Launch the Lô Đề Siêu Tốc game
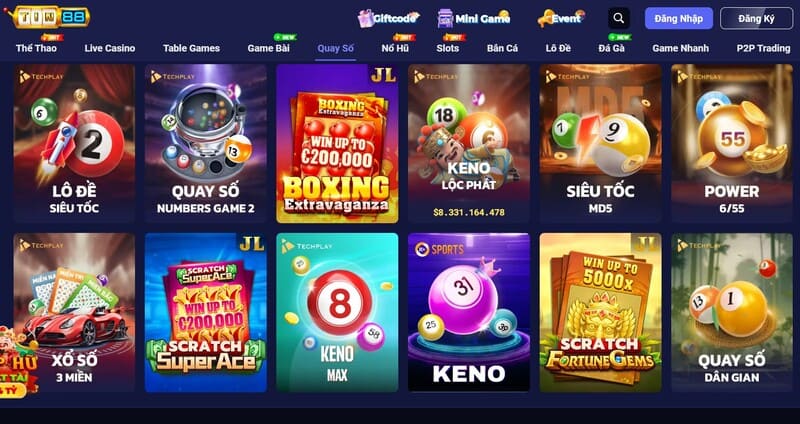This screenshot has height=424, width=800. coord(74,143)
